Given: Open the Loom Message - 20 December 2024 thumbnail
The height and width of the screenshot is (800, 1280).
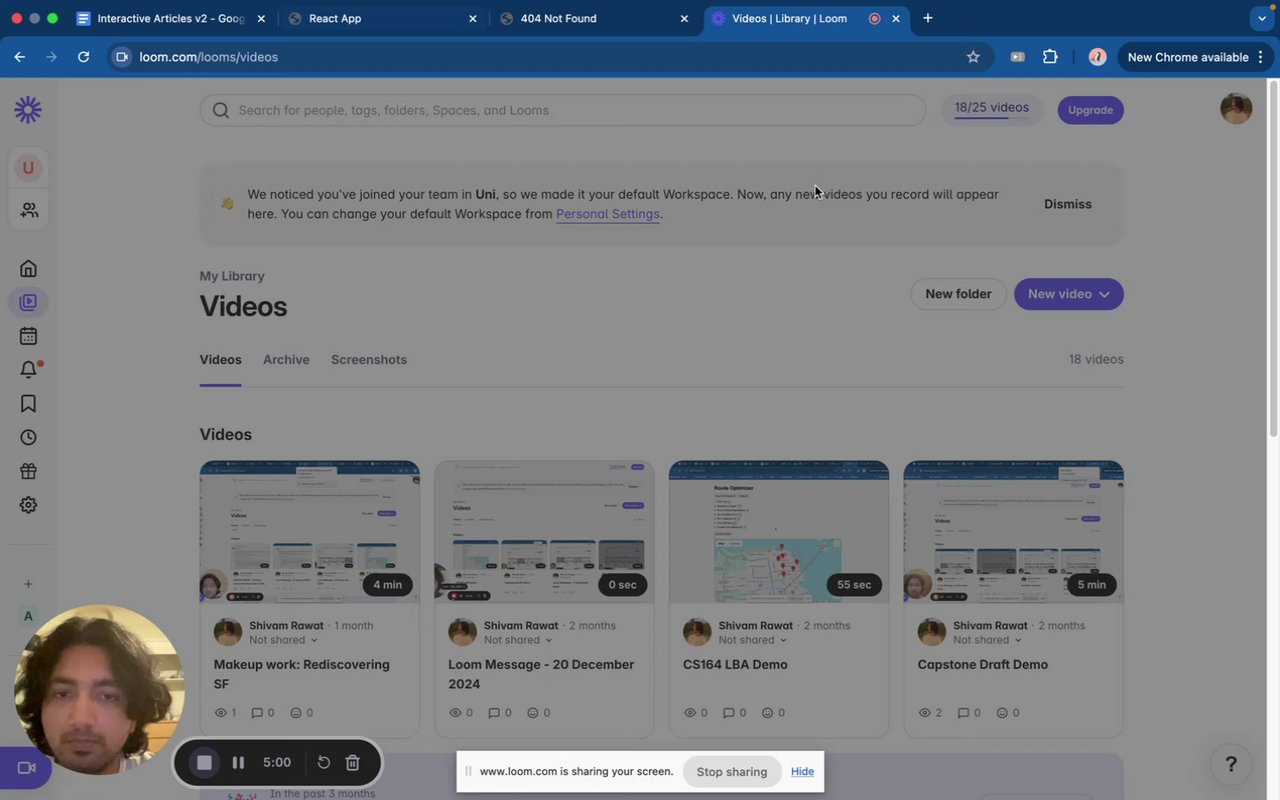Looking at the screenshot, I should 544,531.
